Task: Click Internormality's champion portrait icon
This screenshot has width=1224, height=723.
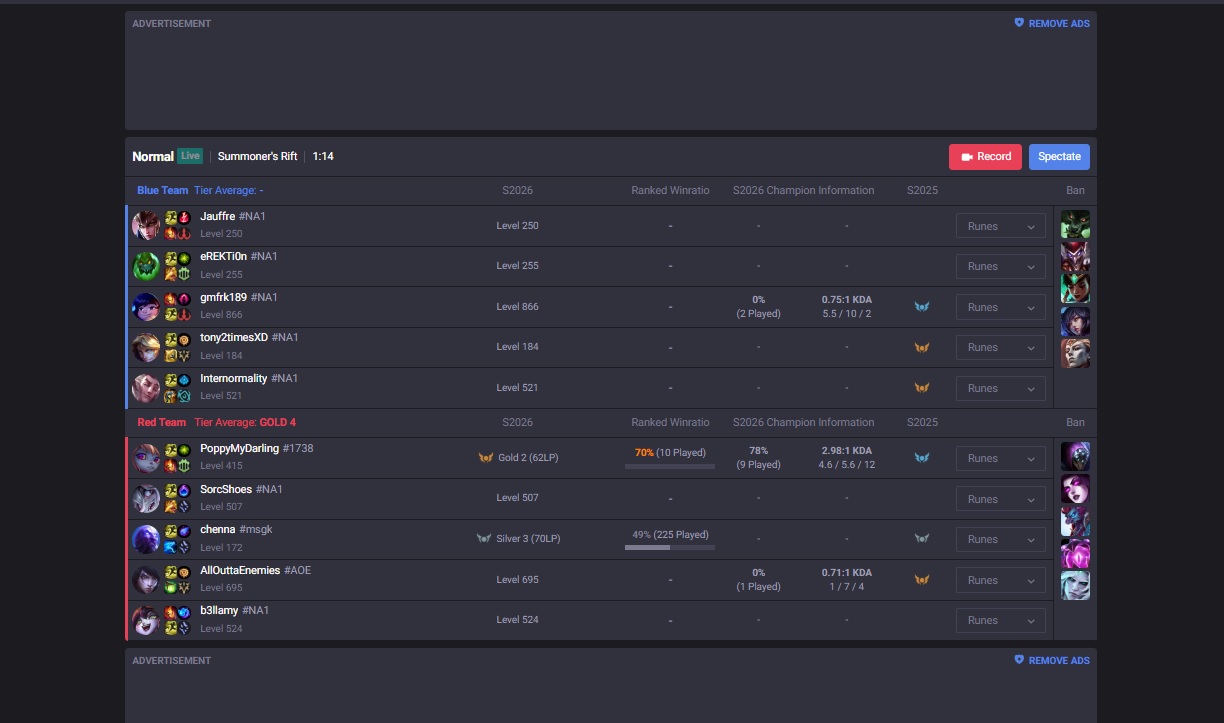Action: coord(146,387)
